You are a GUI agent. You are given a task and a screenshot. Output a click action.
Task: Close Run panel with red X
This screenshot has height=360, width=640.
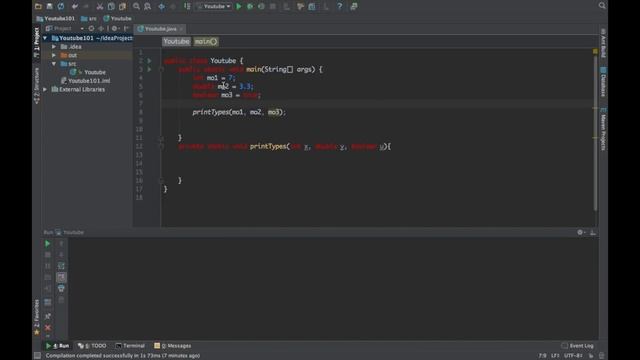click(48, 328)
